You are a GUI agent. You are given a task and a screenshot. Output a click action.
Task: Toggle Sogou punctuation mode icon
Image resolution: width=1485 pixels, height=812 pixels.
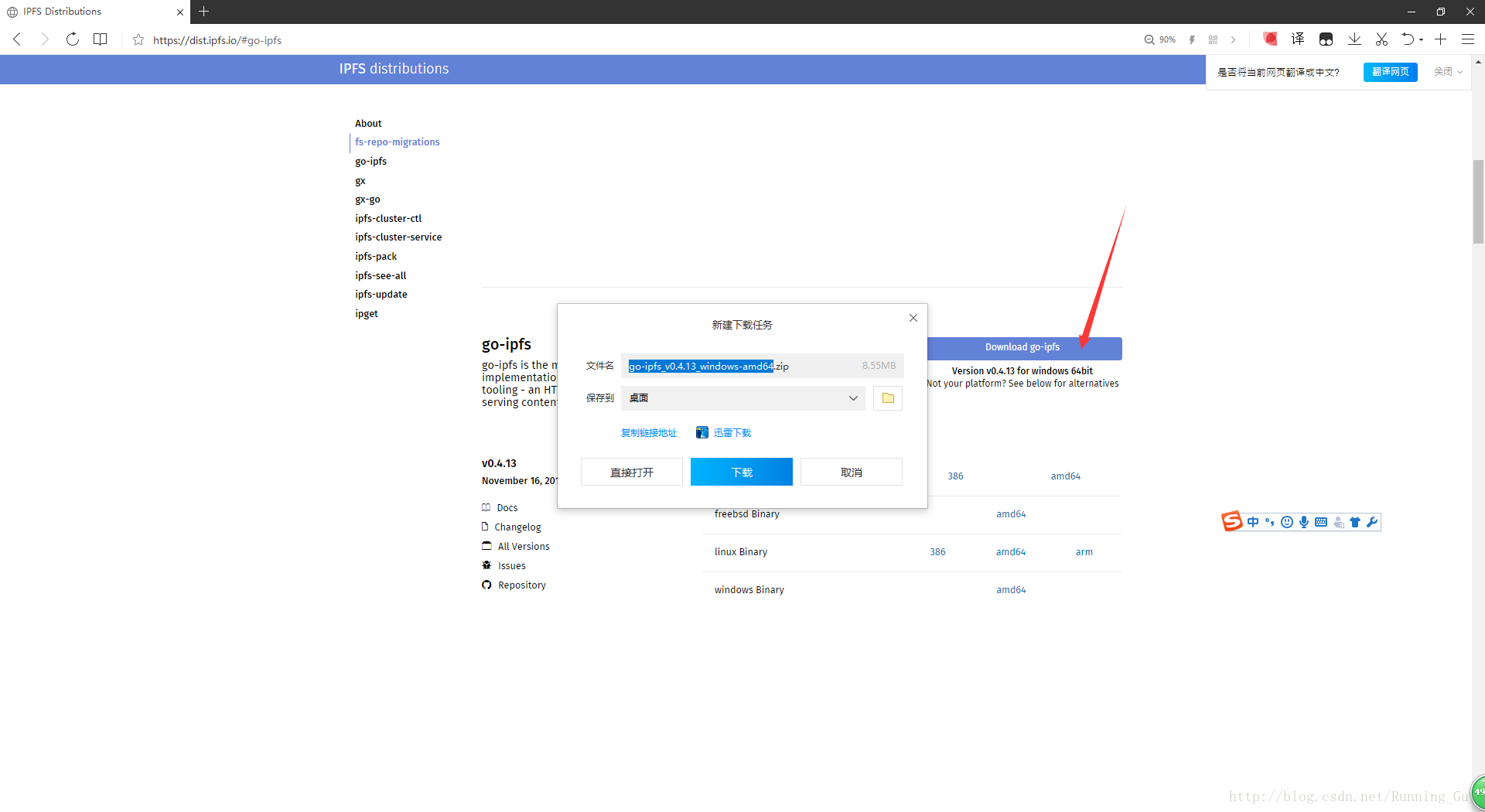[1269, 522]
